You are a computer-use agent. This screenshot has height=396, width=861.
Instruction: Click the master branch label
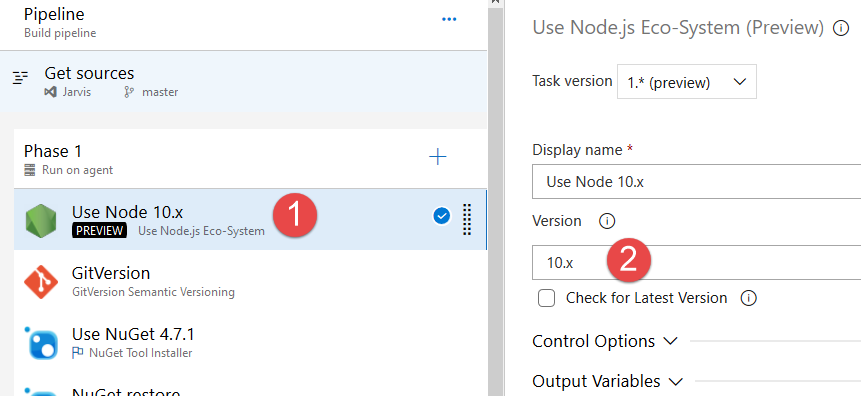tap(160, 92)
